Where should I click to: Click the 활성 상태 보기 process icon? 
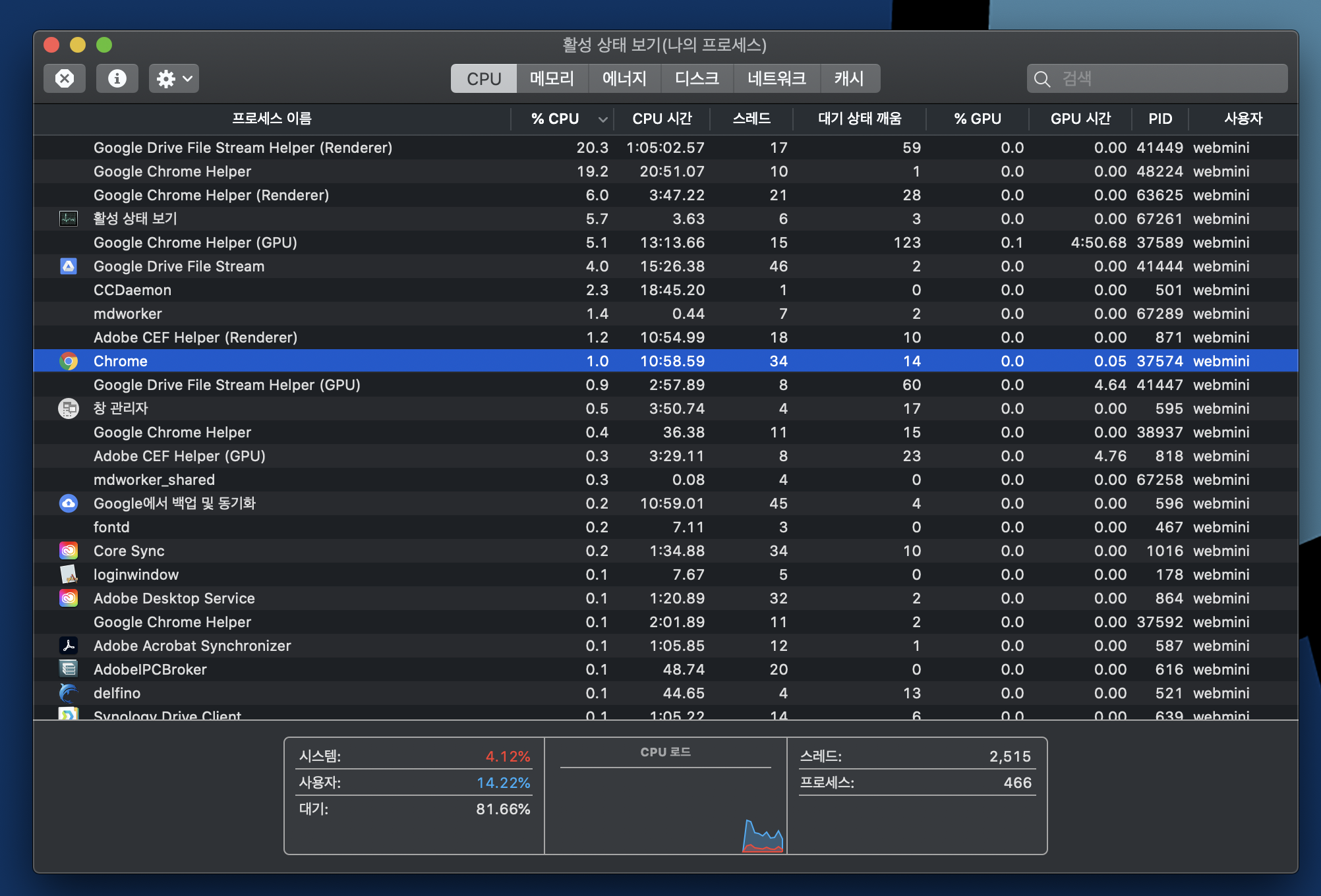(69, 219)
